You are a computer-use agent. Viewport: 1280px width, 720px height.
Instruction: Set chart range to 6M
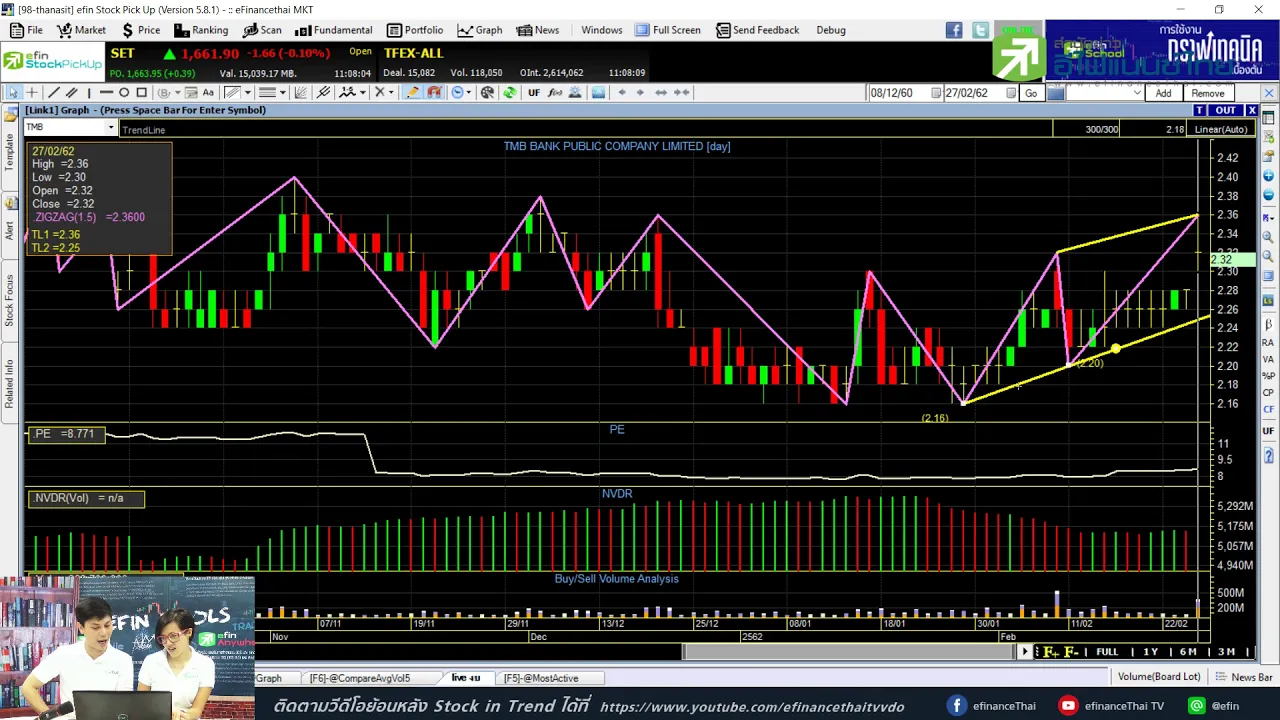(x=1188, y=652)
